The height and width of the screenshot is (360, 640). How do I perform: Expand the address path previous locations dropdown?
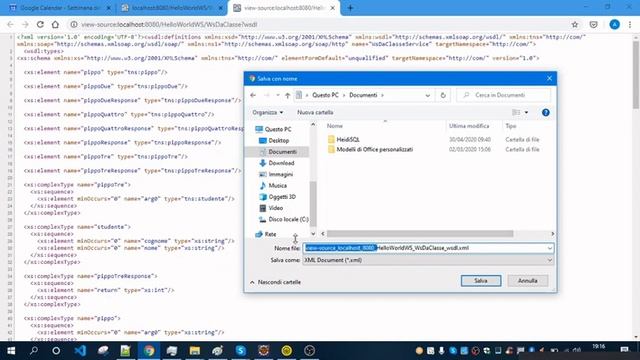click(x=427, y=95)
